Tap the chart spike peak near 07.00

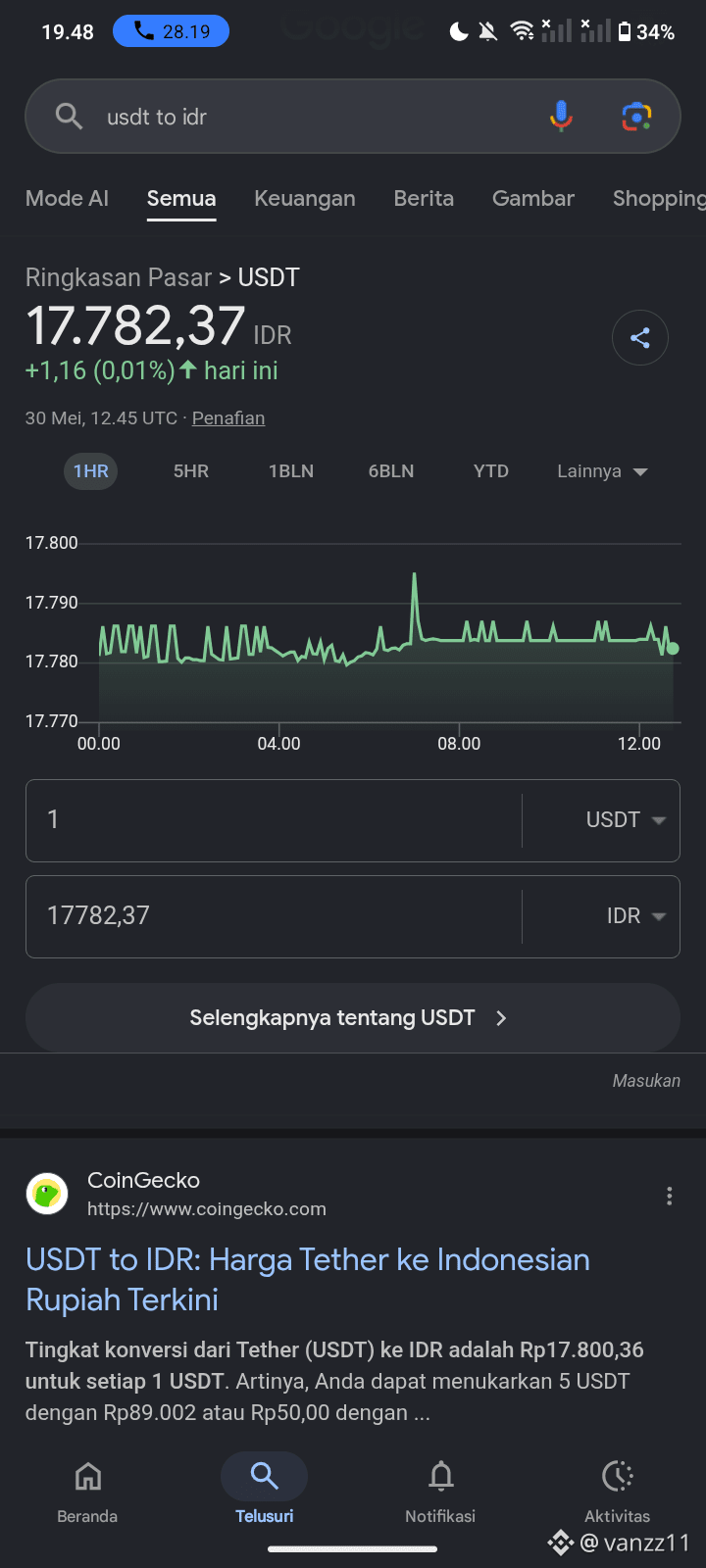coord(415,576)
